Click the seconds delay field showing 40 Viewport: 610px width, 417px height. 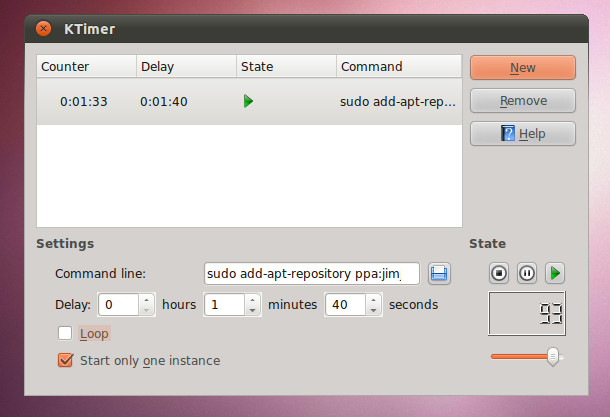pos(346,304)
